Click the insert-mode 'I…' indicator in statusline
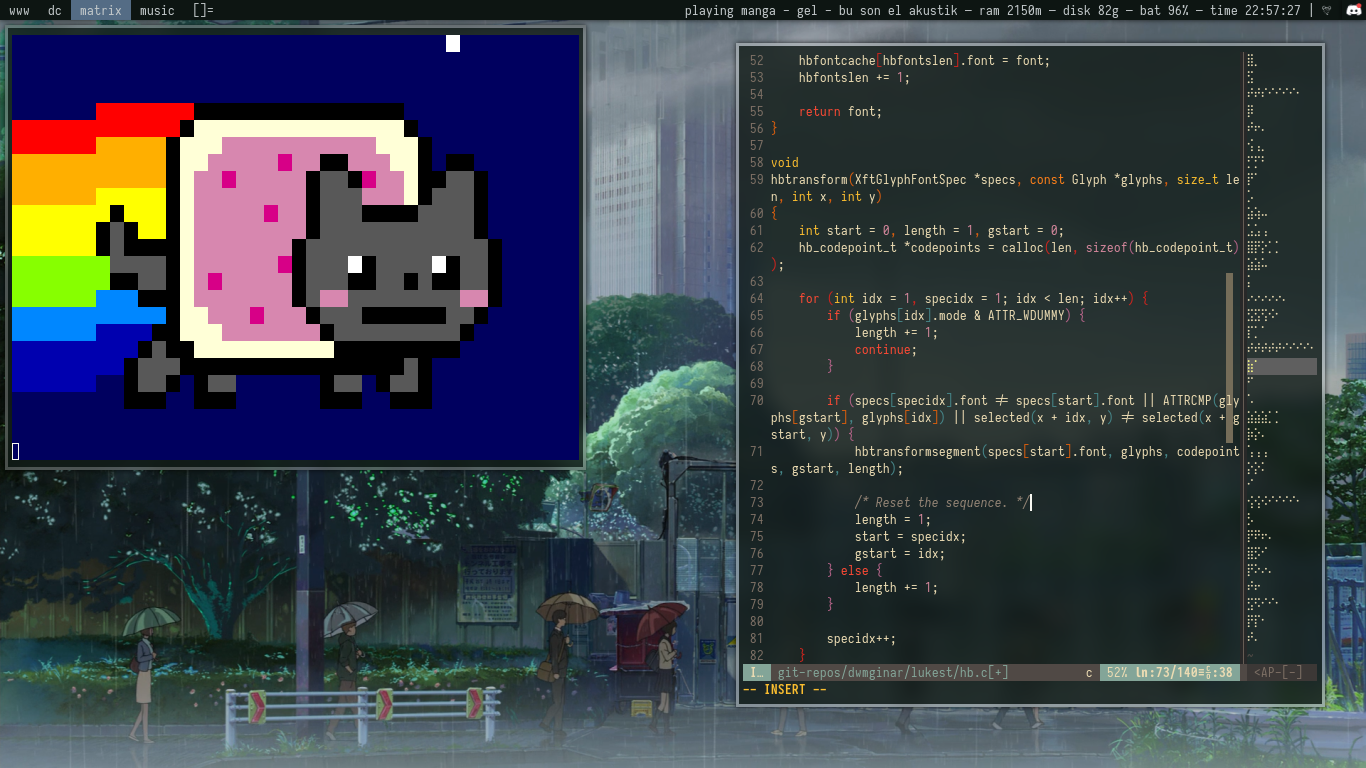Image resolution: width=1366 pixels, height=768 pixels. tap(757, 673)
